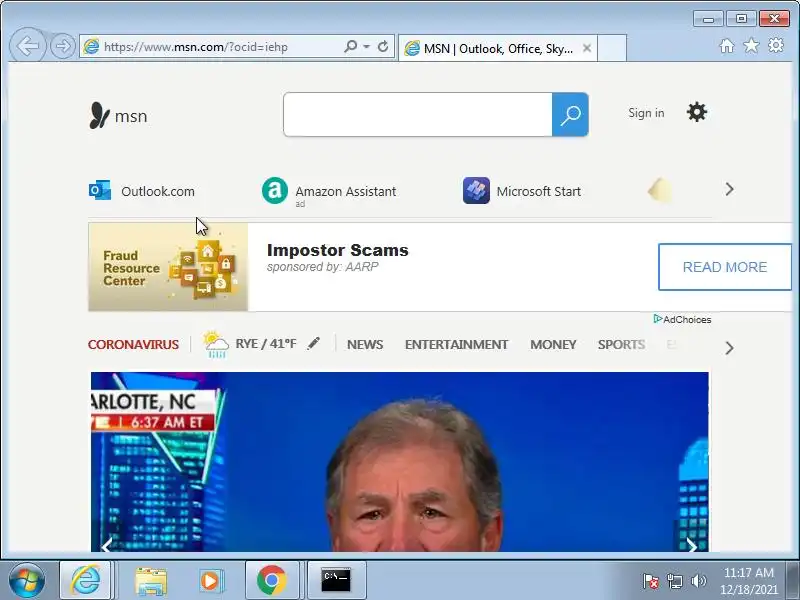This screenshot has height=600, width=800.
Task: Click the weather cloud-and-sun icon
Action: pyautogui.click(x=215, y=344)
